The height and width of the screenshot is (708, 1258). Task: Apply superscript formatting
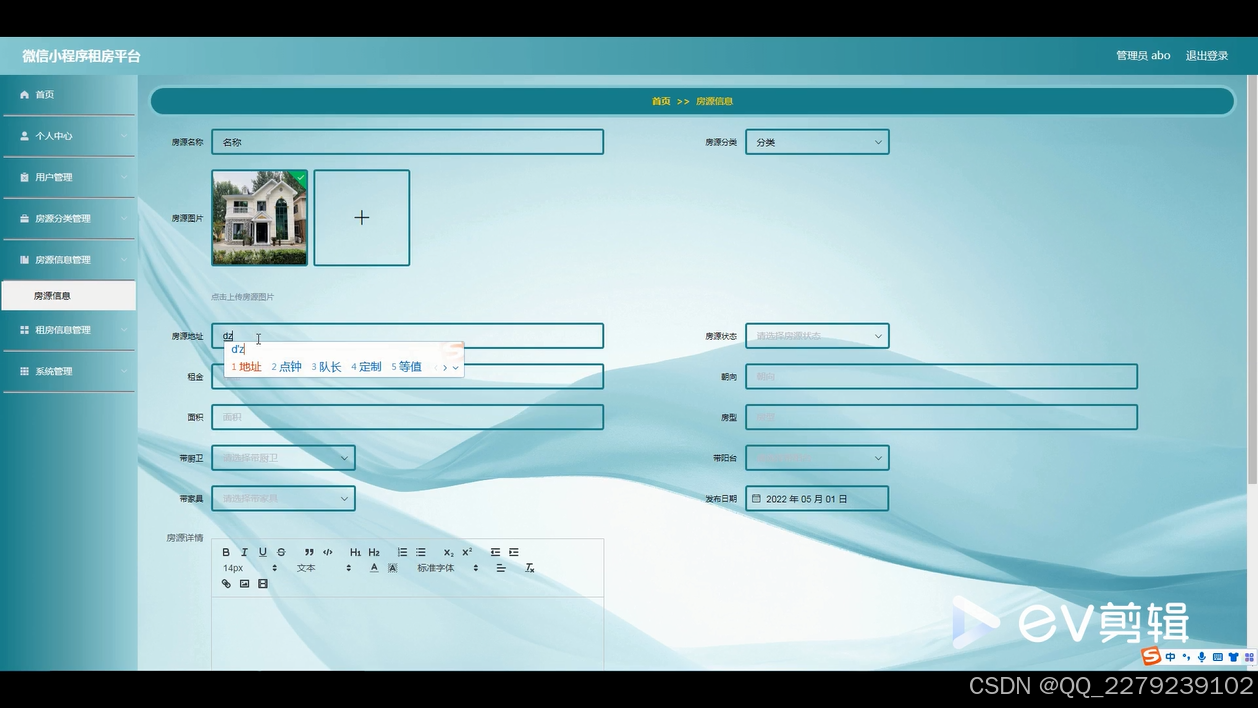click(x=467, y=552)
